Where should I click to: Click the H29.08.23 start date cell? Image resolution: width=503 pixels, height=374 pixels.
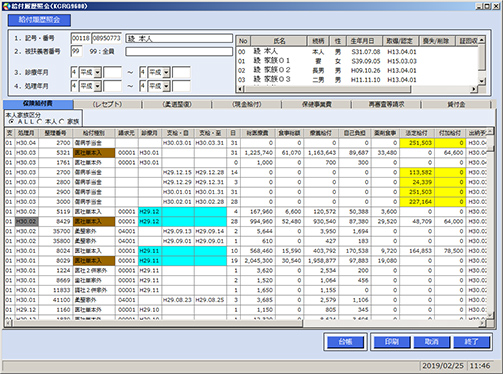coord(177,300)
